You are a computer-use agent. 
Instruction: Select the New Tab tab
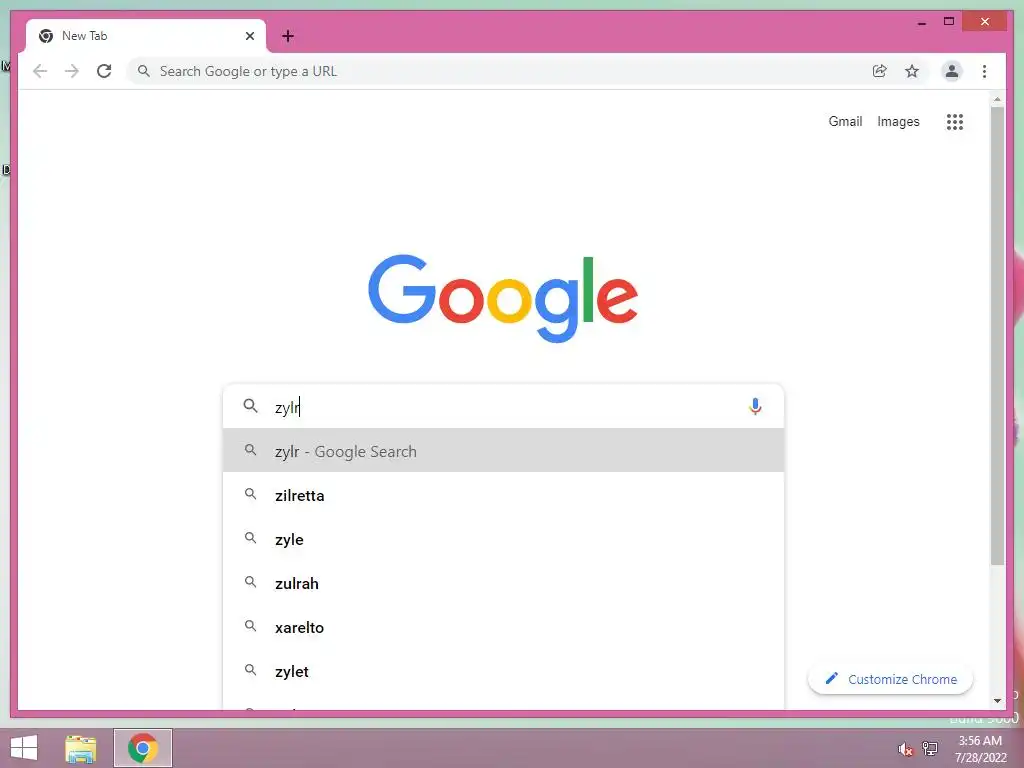[146, 36]
